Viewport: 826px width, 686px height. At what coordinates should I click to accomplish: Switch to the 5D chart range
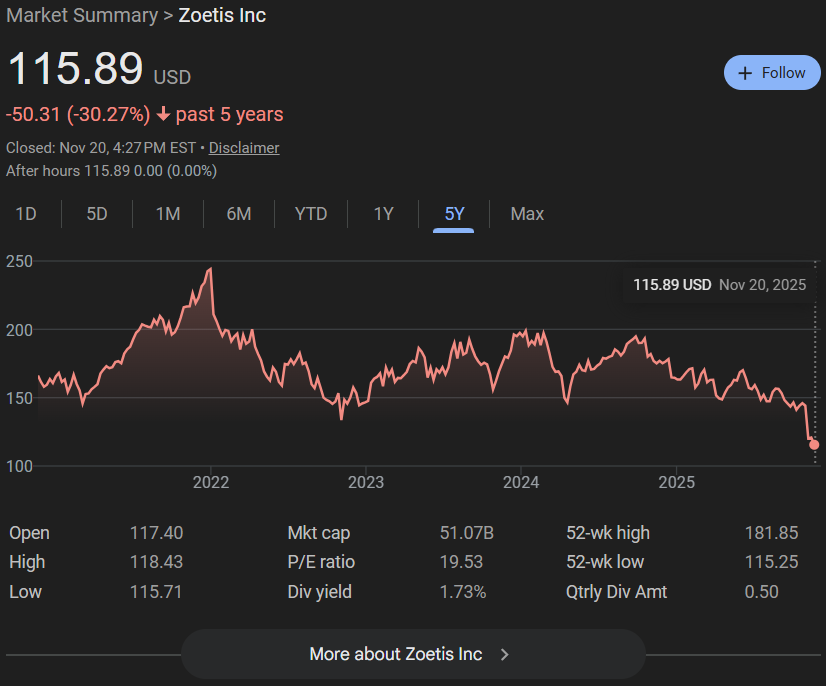pos(97,214)
